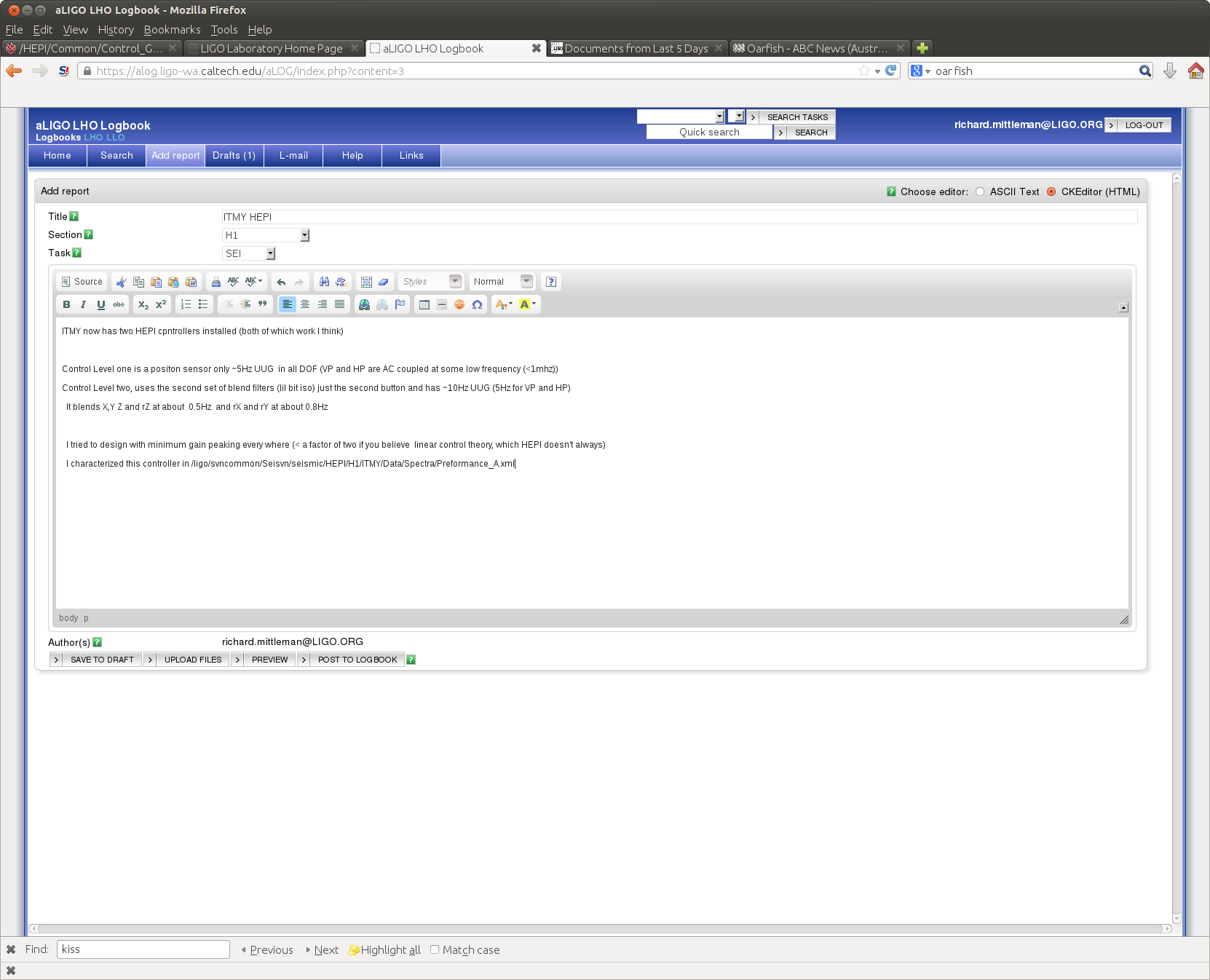The image size is (1210, 980).
Task: Insert a smiley emoticon
Action: (x=459, y=304)
